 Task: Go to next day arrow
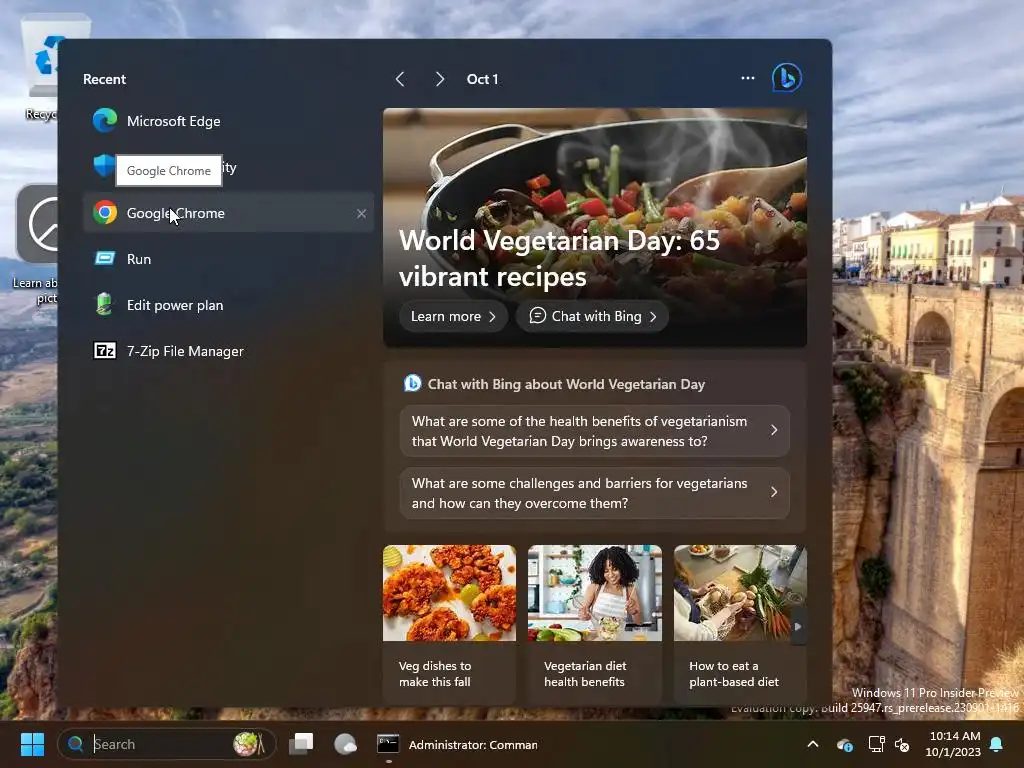(x=440, y=79)
